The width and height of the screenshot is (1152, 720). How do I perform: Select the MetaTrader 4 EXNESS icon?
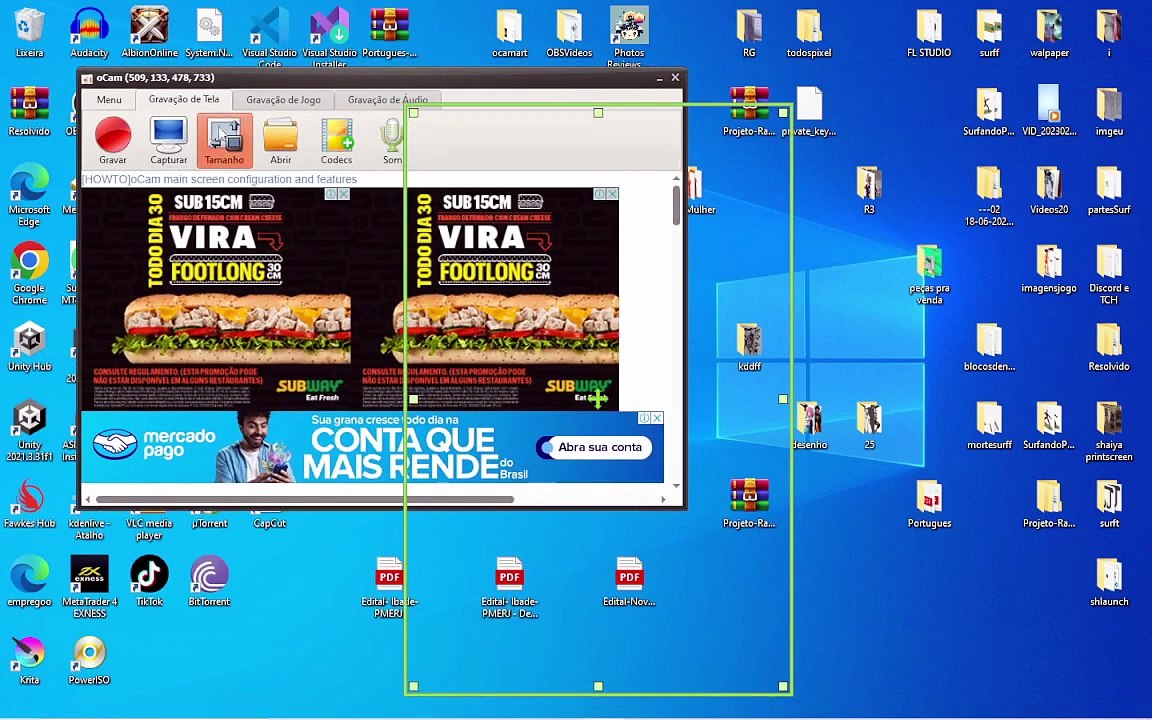point(90,586)
